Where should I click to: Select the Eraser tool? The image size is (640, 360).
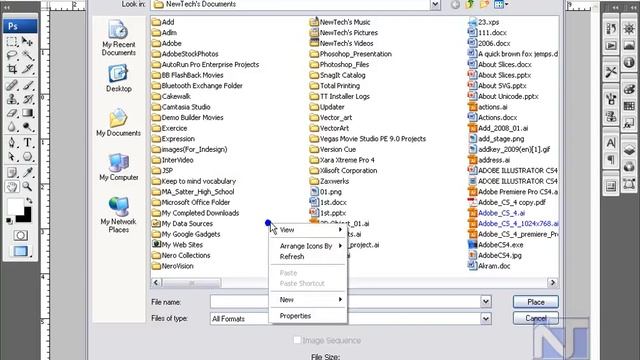coord(12,113)
